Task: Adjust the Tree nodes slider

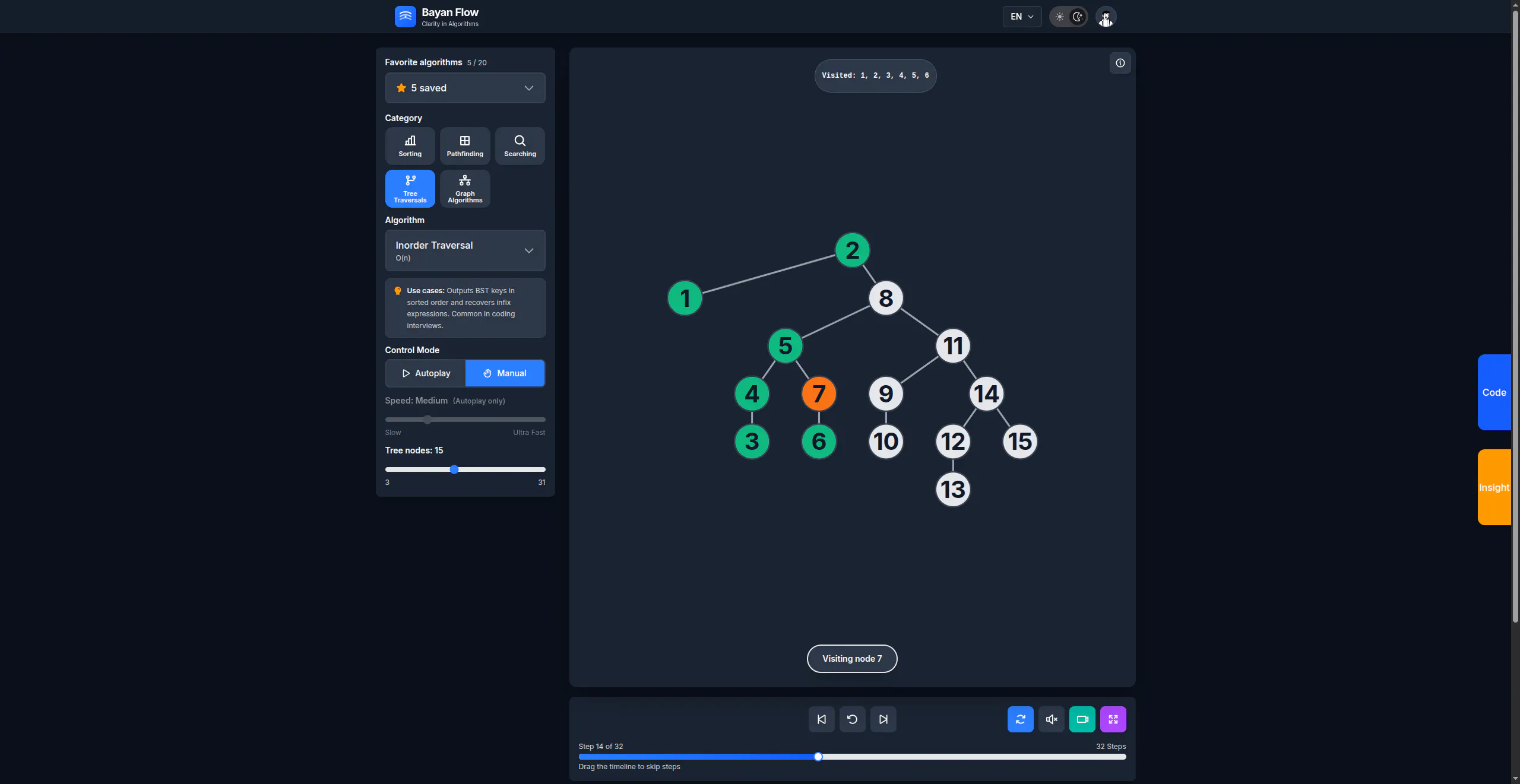Action: [x=465, y=469]
